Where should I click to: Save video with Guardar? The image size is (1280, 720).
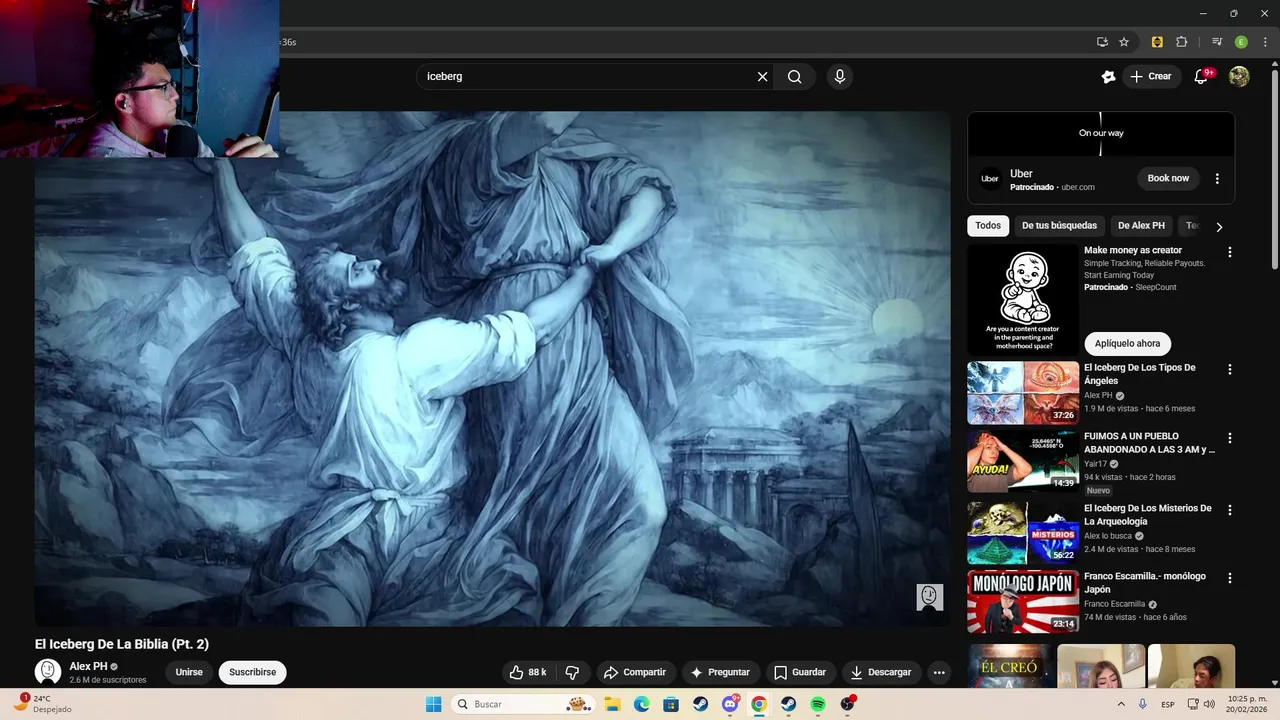pyautogui.click(x=800, y=672)
